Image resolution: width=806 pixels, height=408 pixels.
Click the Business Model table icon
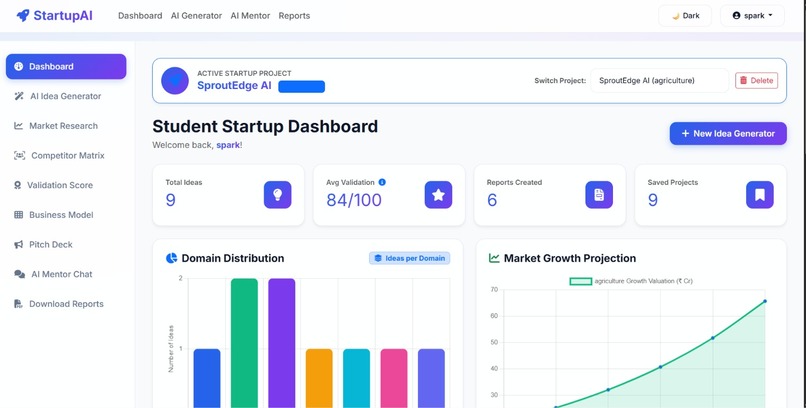click(x=19, y=215)
